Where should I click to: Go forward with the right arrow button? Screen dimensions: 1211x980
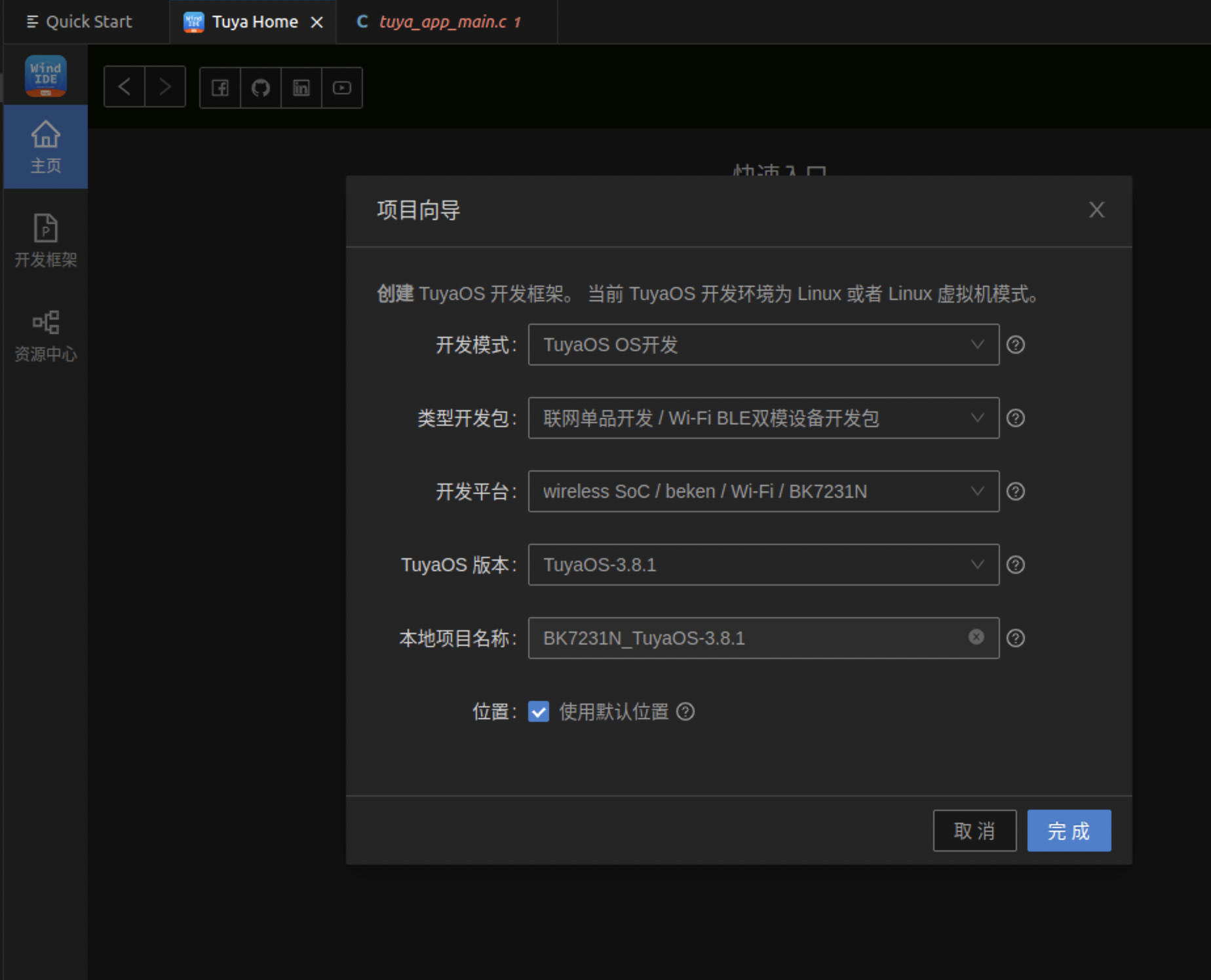click(x=164, y=87)
